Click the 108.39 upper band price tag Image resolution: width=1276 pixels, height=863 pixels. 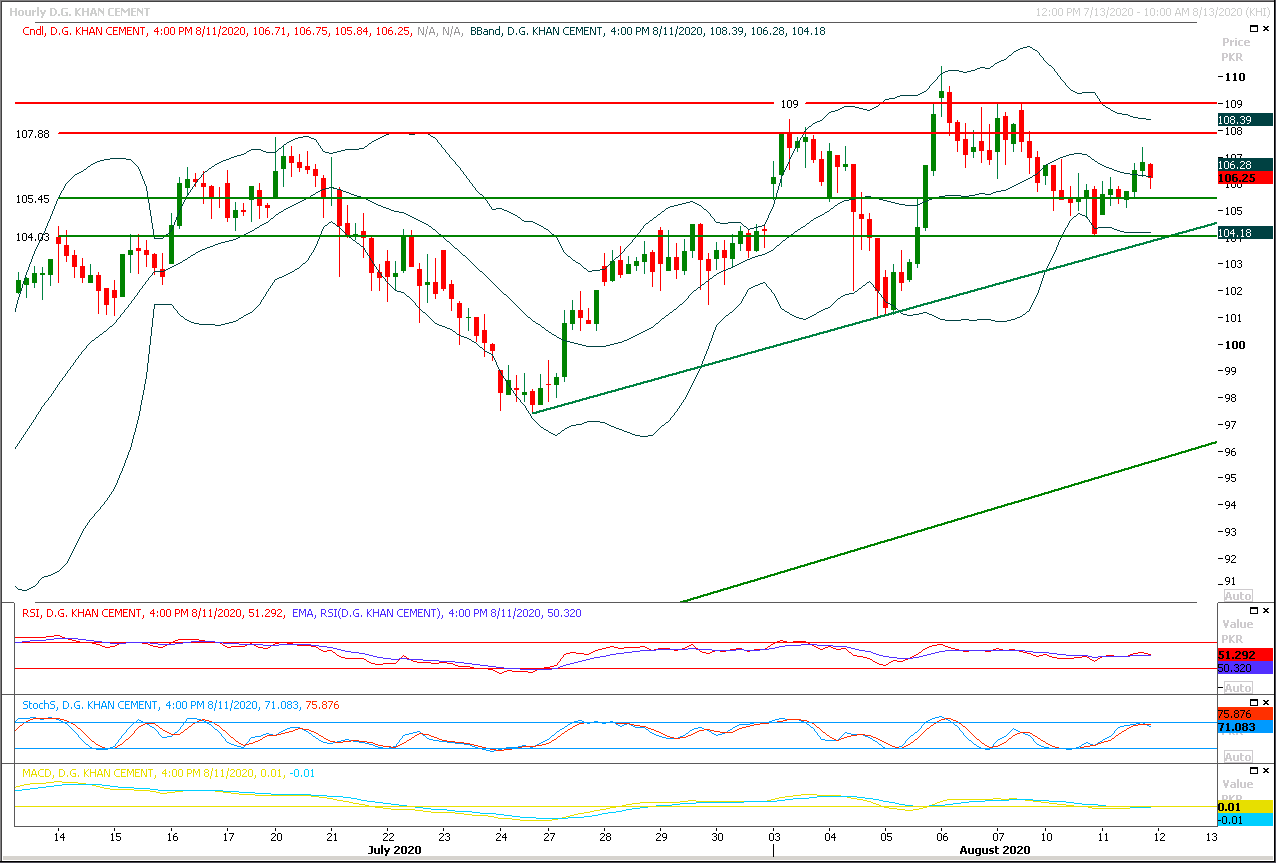[x=1245, y=119]
